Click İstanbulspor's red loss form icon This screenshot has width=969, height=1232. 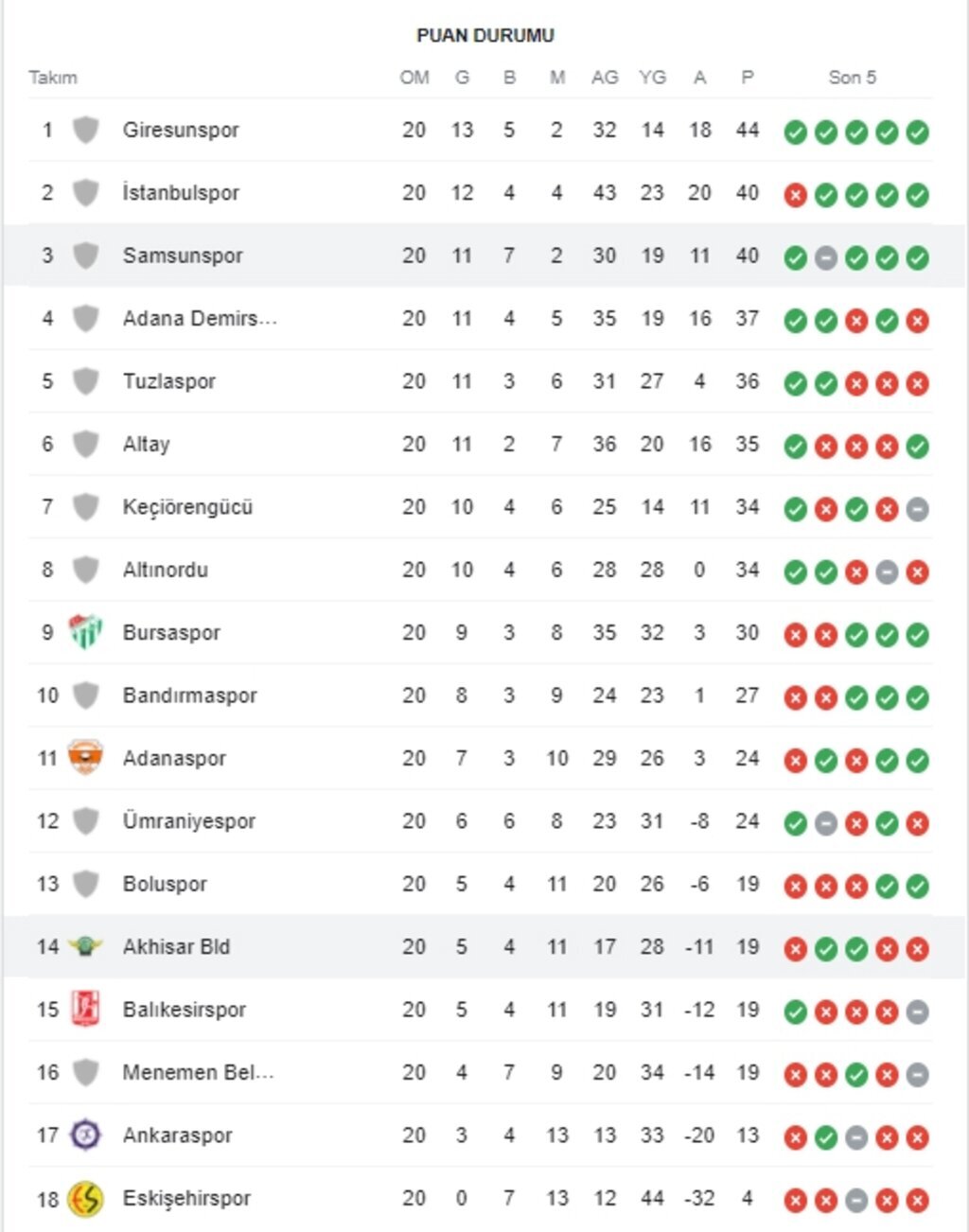point(796,195)
